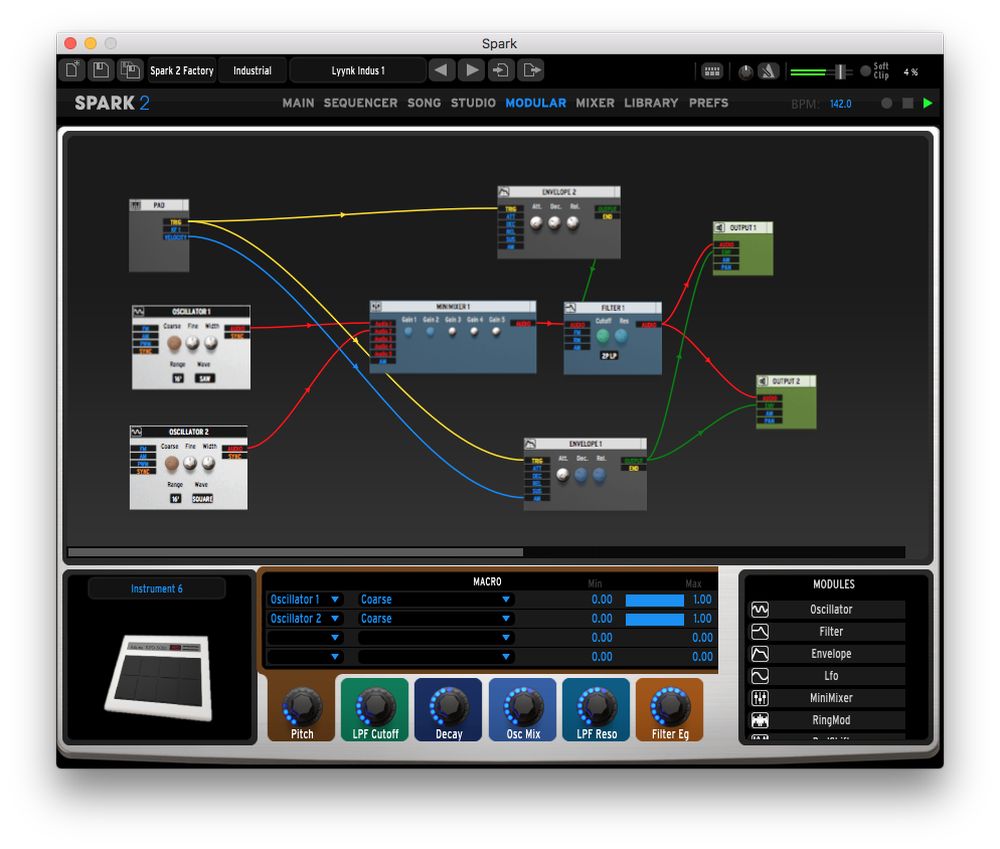The width and height of the screenshot is (1000, 849).
Task: Open the Coarse parameter dropdown for Oscillator 2
Action: (435, 619)
